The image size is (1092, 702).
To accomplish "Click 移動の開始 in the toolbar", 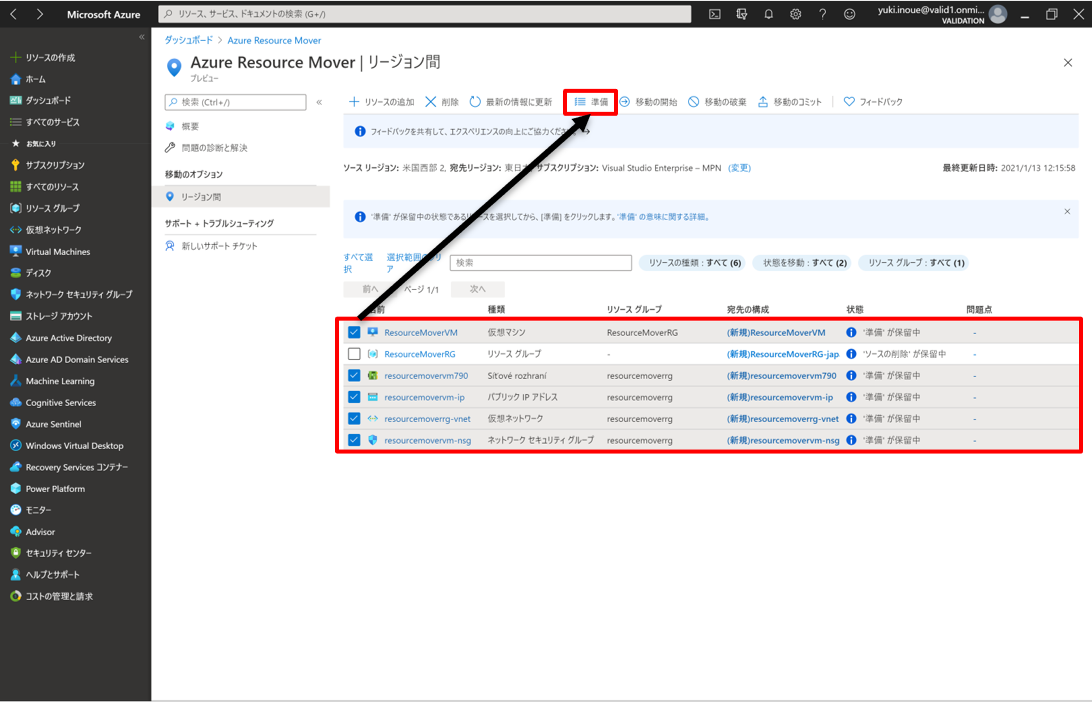I will coord(648,102).
